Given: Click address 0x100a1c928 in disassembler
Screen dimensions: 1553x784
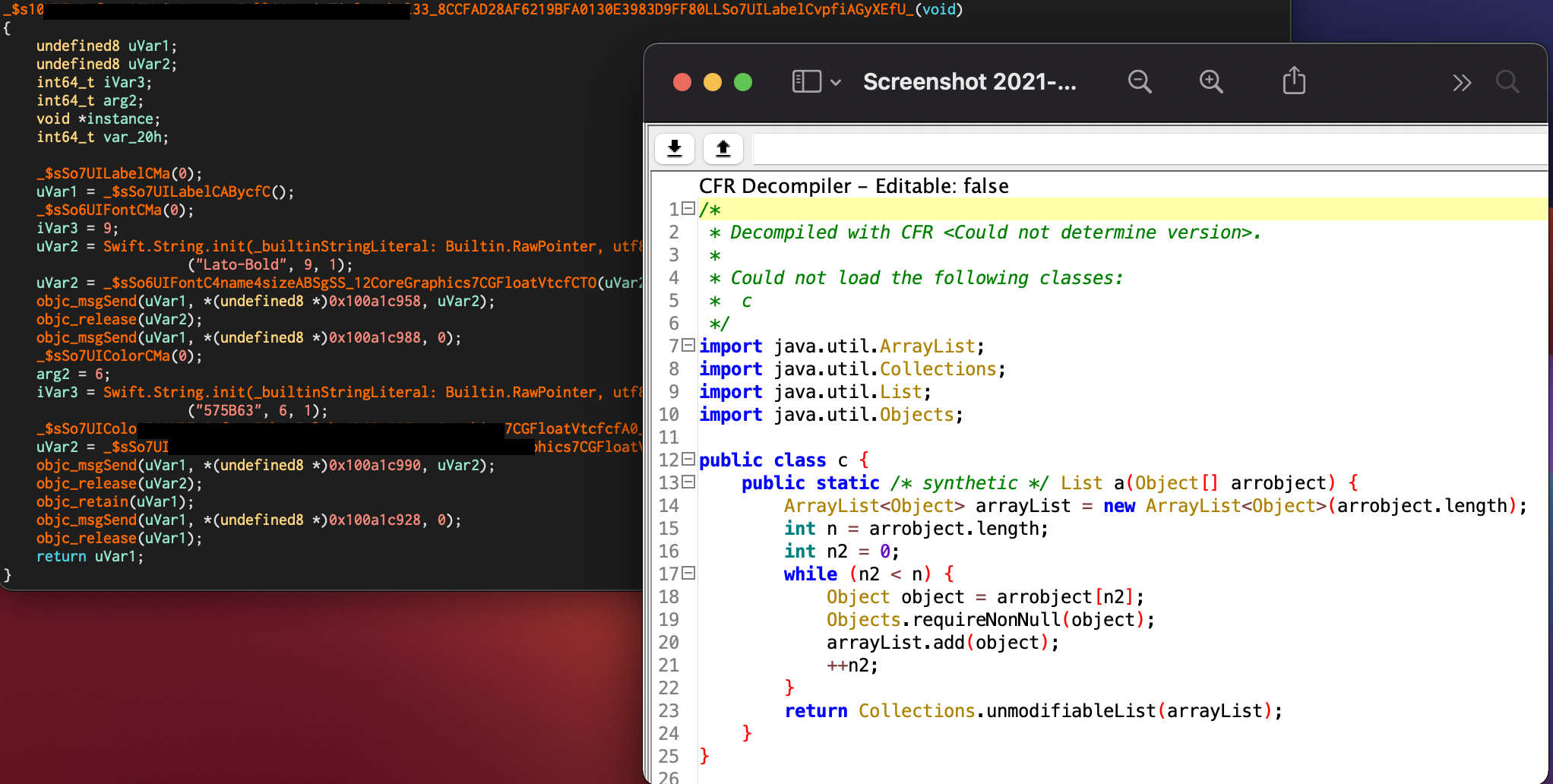Looking at the screenshot, I should click(375, 520).
